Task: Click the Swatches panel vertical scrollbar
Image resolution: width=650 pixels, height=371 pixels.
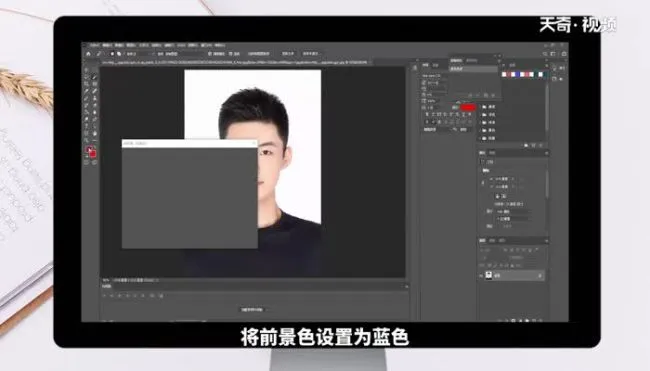Action: tap(547, 107)
